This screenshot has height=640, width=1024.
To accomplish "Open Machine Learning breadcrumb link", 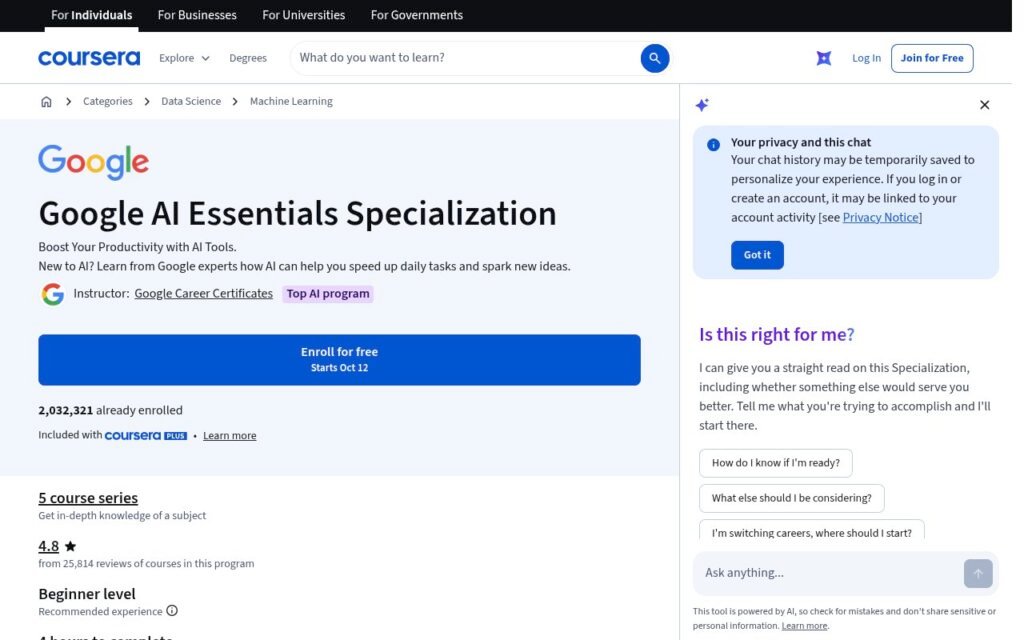I will (x=291, y=101).
